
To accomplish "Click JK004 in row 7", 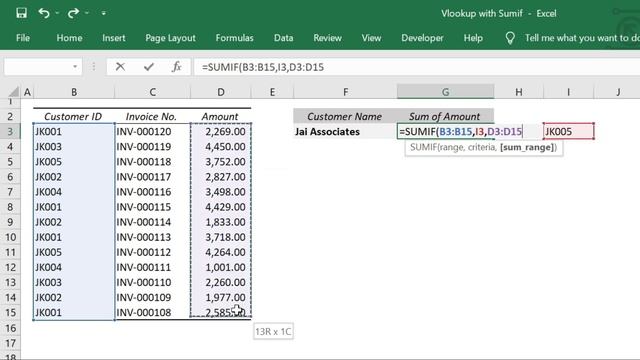I will click(74, 192).
